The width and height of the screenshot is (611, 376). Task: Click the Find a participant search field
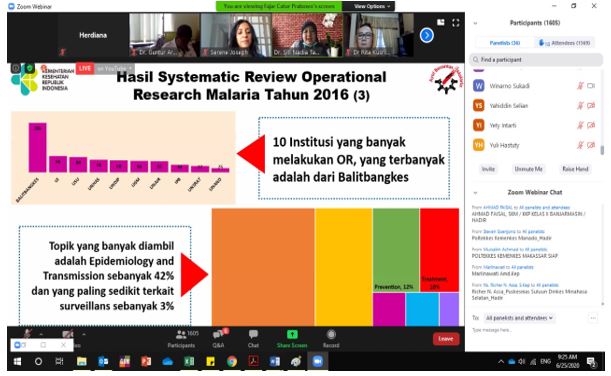coord(536,60)
